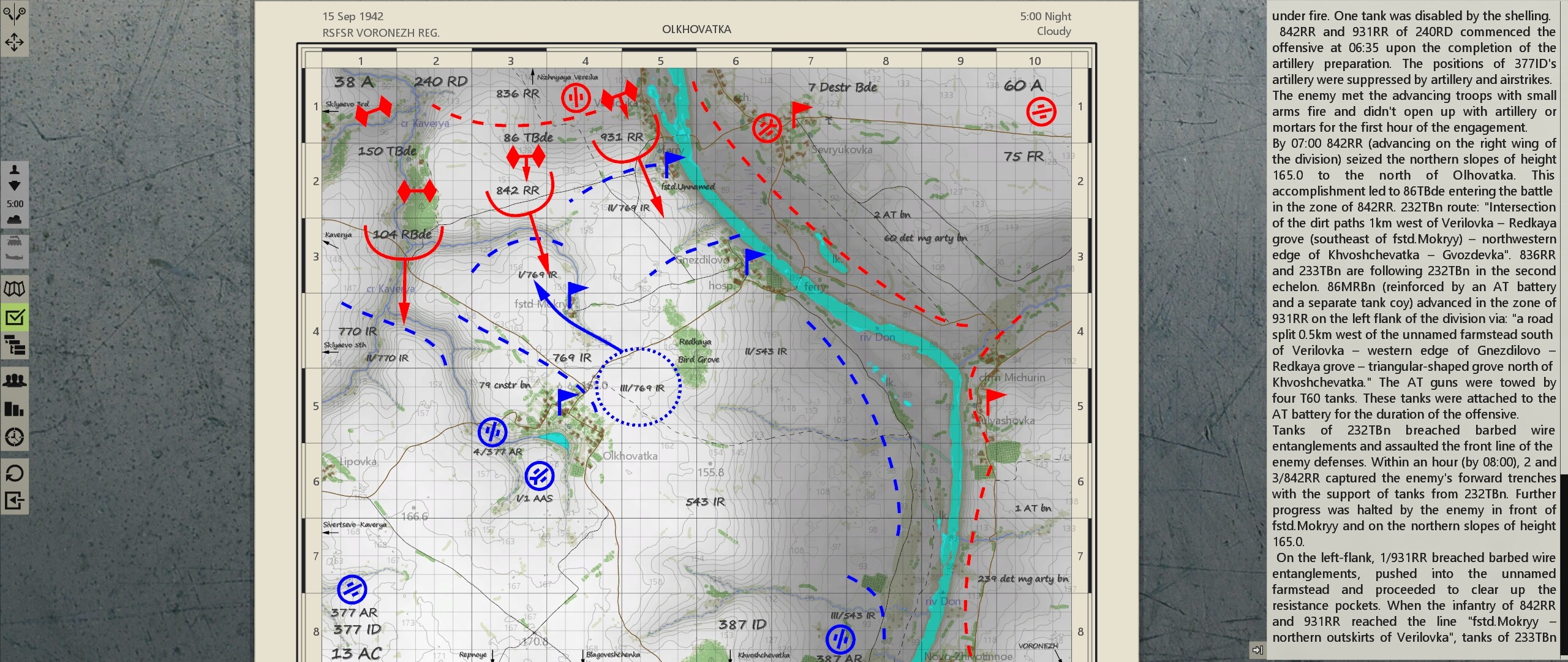Viewport: 1568px width, 662px height.
Task: Open the operation timeline clock icon
Action: coord(15,436)
